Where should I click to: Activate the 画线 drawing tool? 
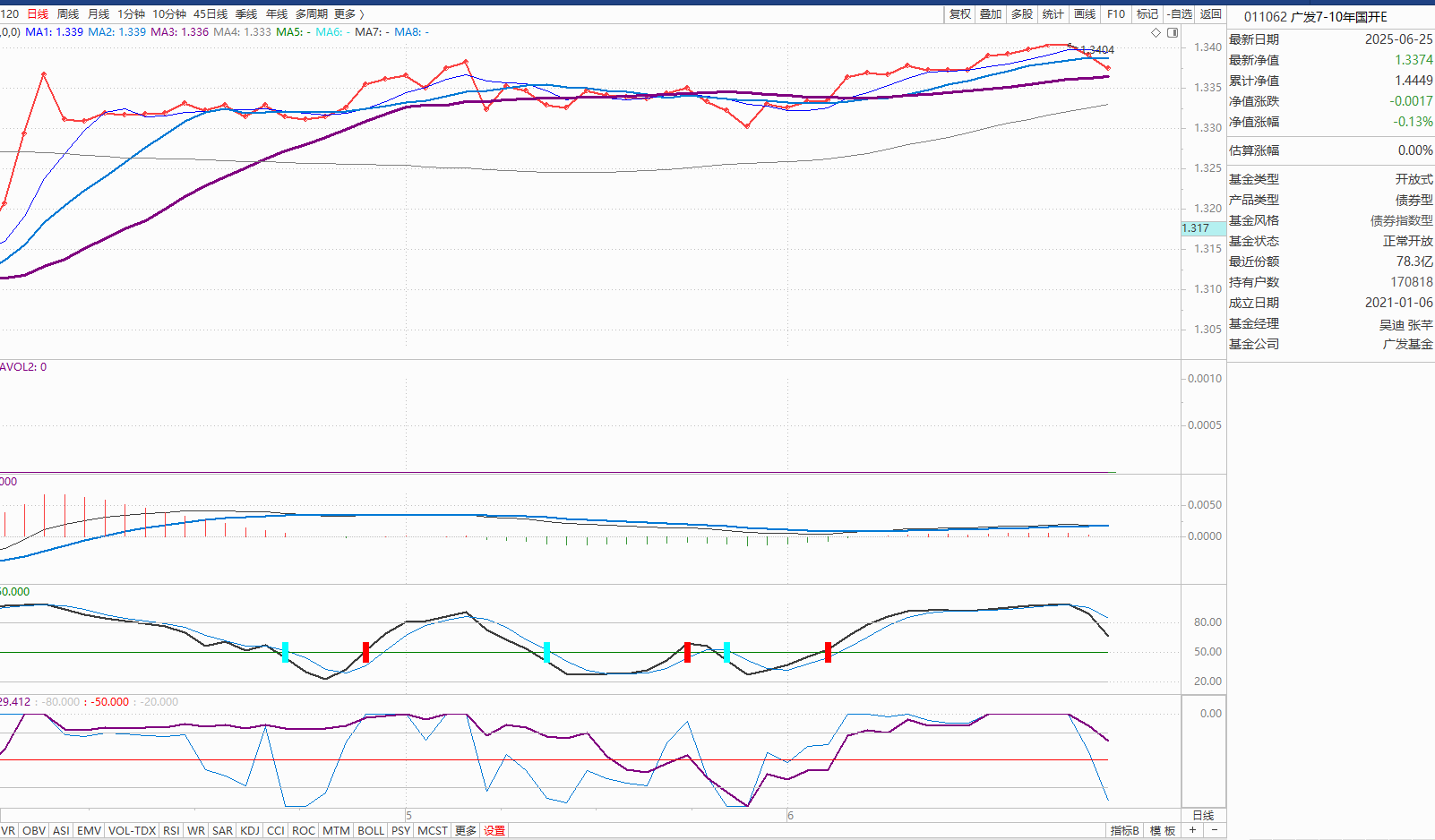(1085, 14)
